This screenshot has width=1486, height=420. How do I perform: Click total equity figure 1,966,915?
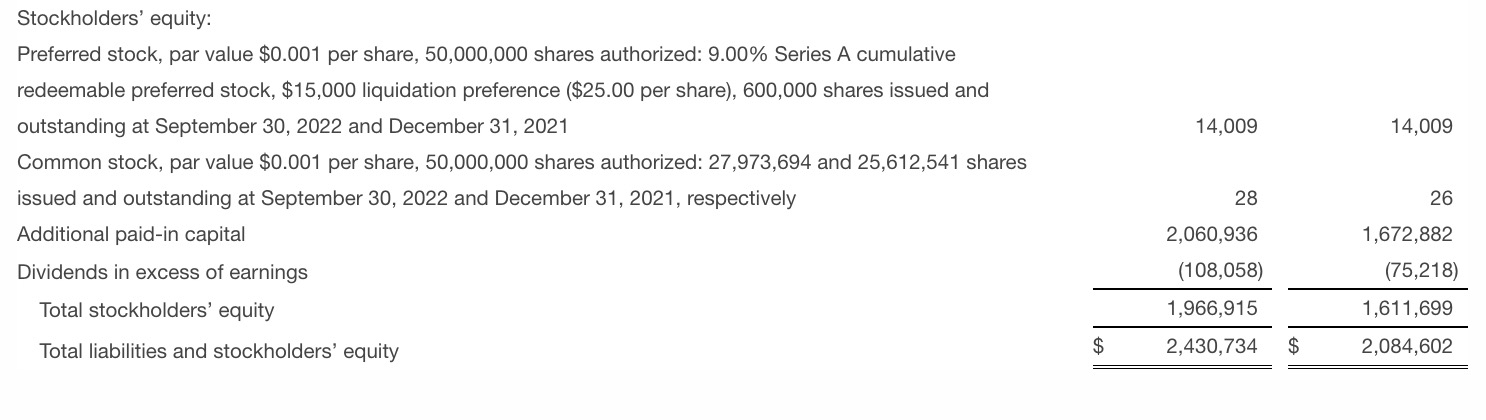click(x=1212, y=310)
